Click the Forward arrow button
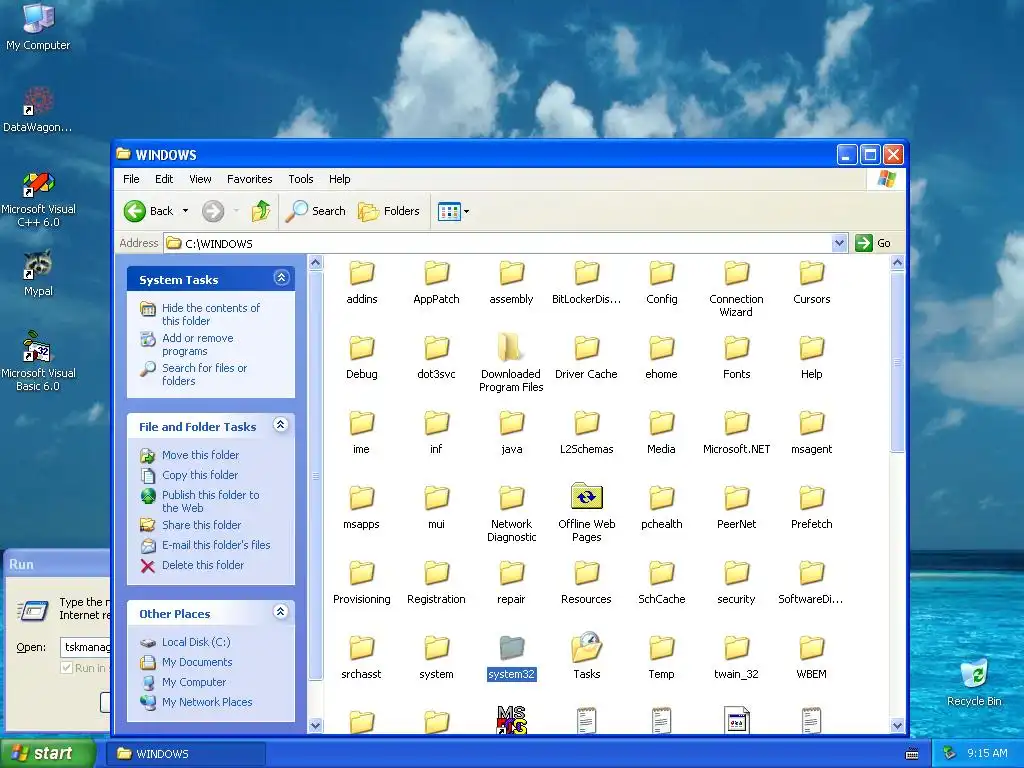Screen dimensions: 1024x768 coord(213,211)
